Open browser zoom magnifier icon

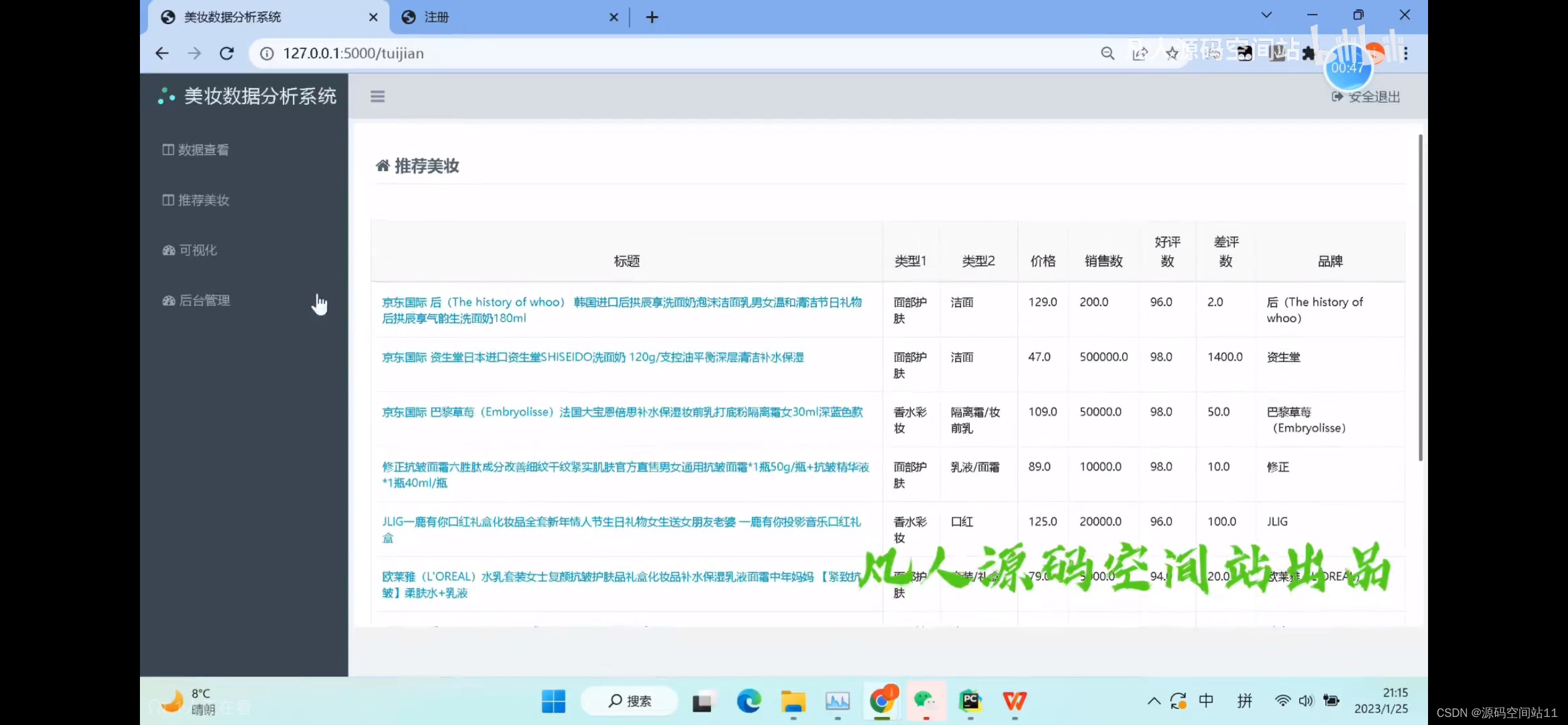(x=1107, y=54)
